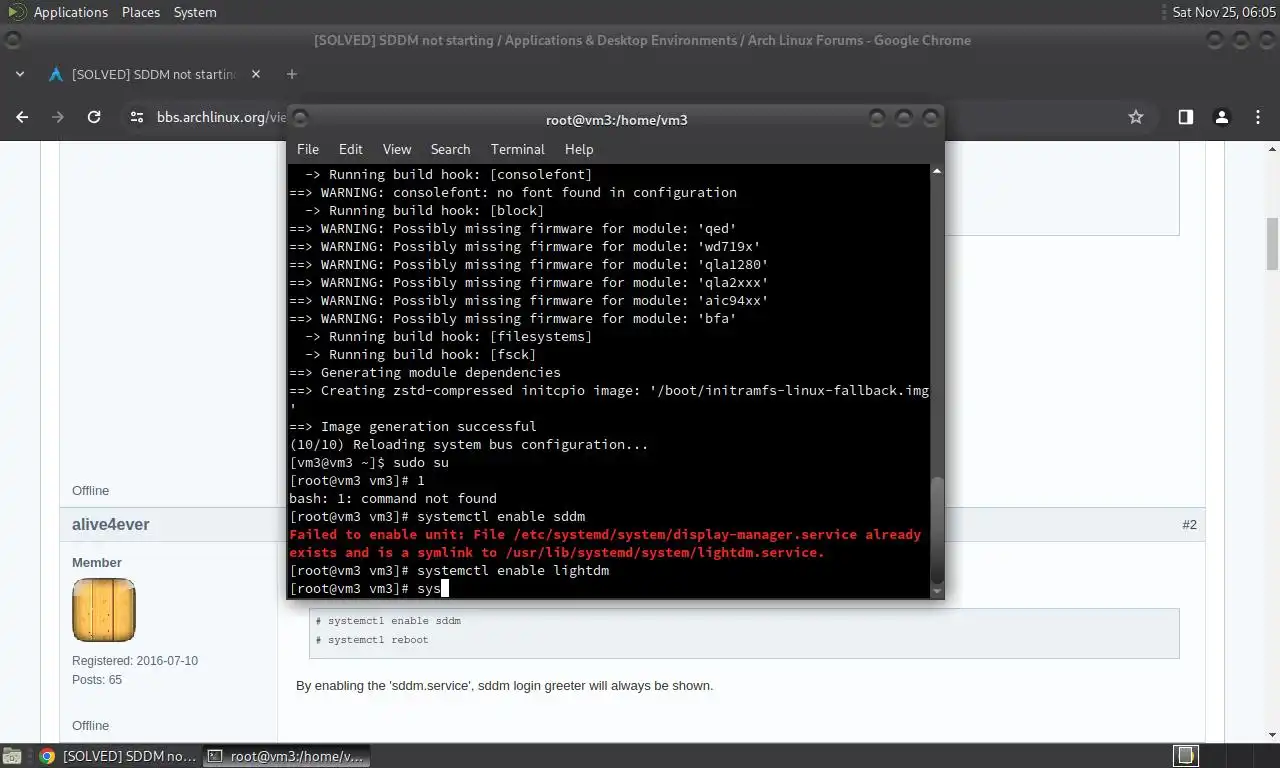
Task: Click the show desktop icon in bottom panel
Action: tap(12, 756)
